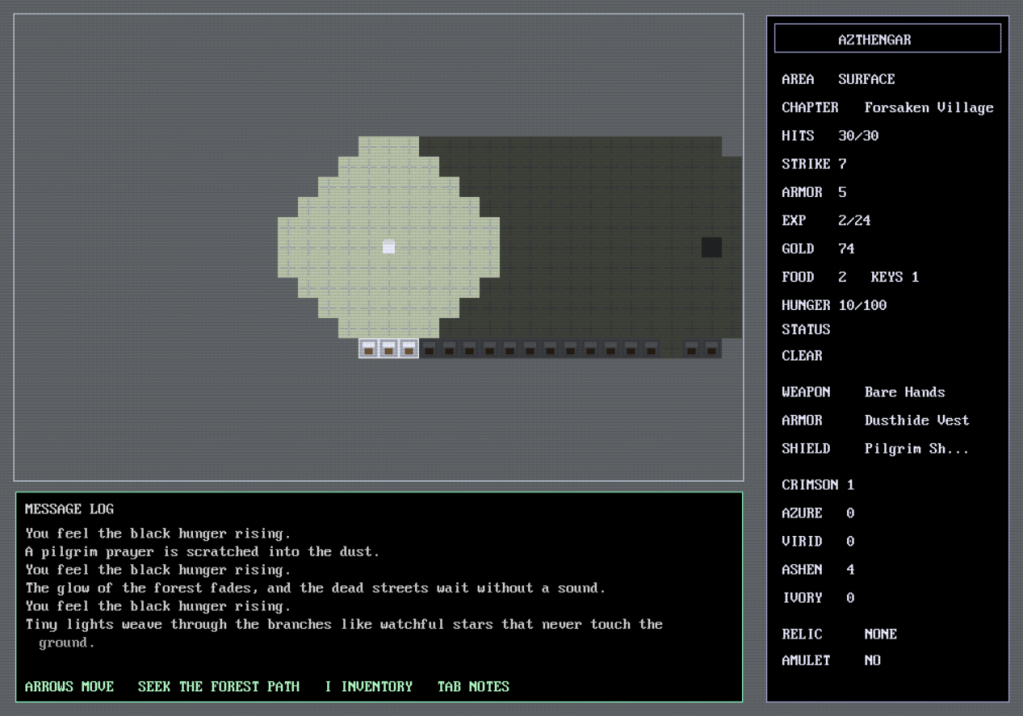Select the middle lit house tile

click(x=389, y=349)
